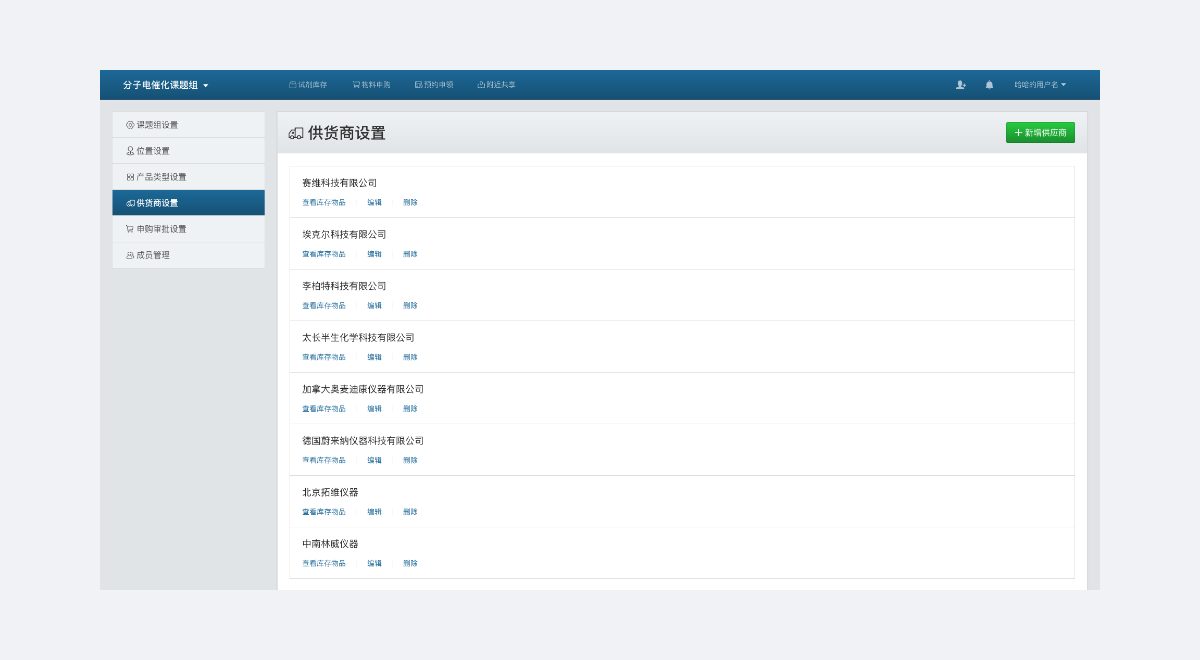
Task: Open 预约申请 in the top navigation
Action: [x=434, y=85]
